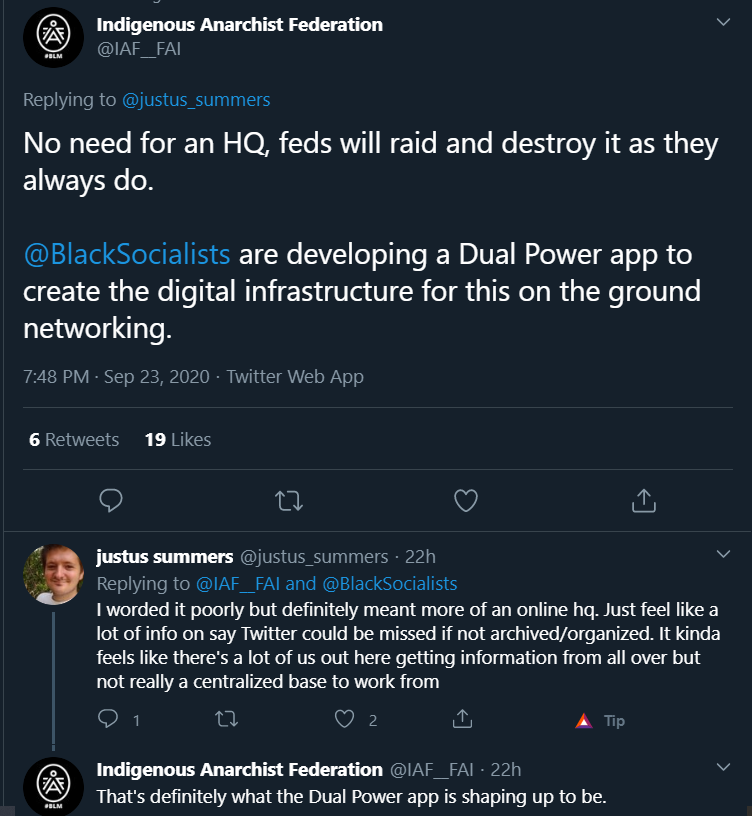Expand options chevron on justus summers' reply
The height and width of the screenshot is (816, 752).
pyautogui.click(x=723, y=554)
